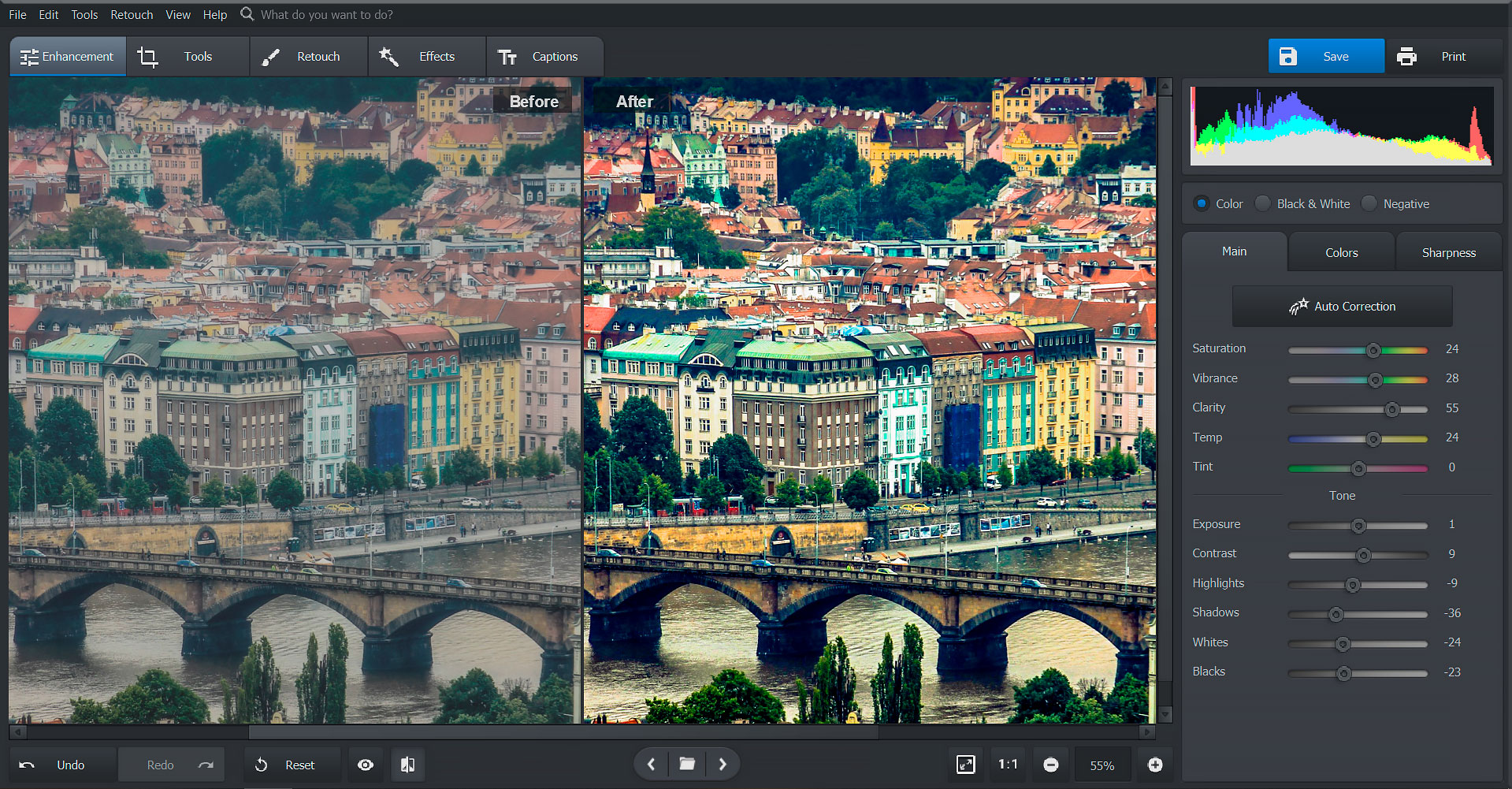
Task: Enable the Color mode radio button
Action: (1201, 203)
